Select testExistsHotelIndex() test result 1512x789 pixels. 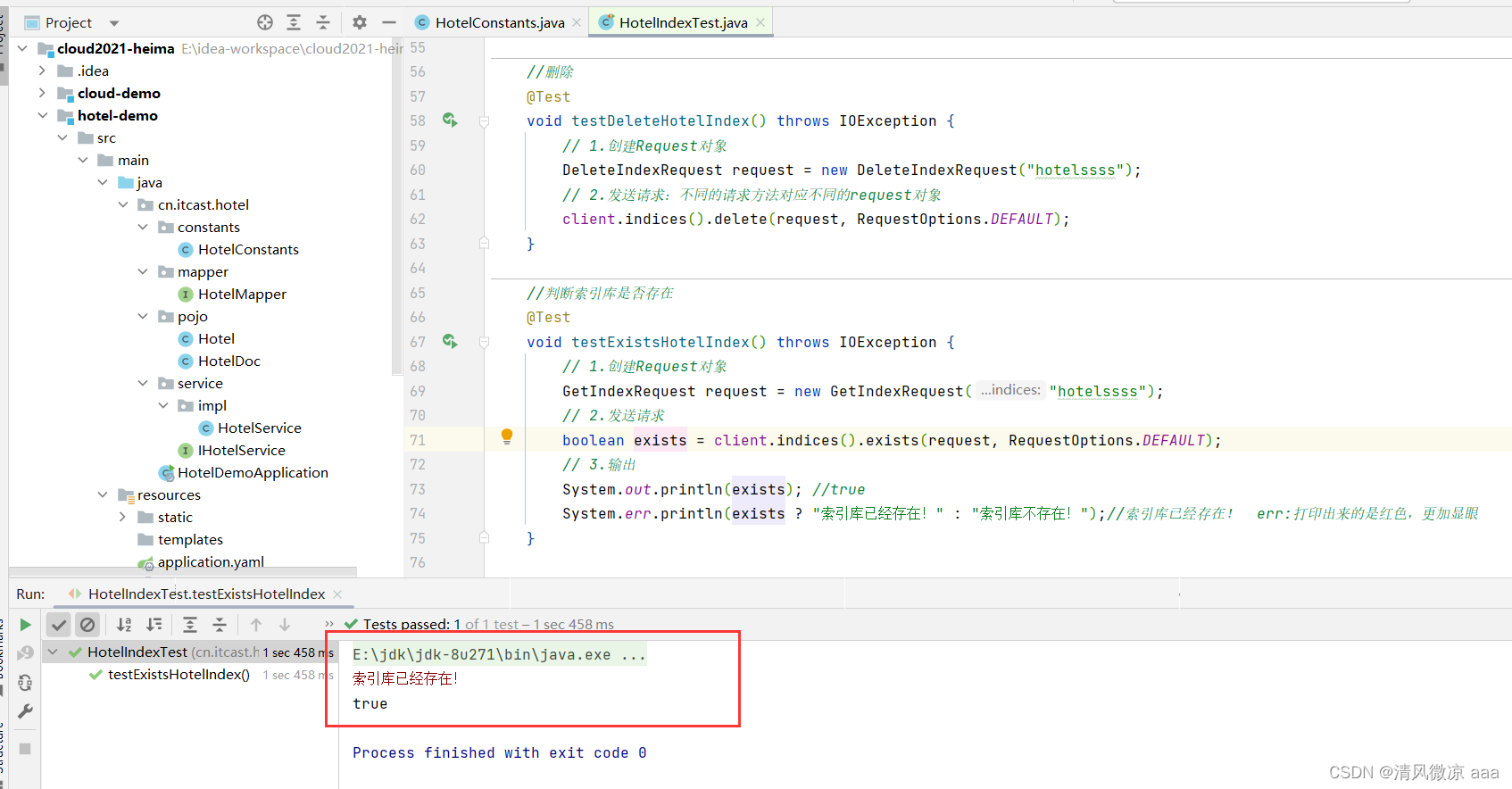click(x=179, y=674)
